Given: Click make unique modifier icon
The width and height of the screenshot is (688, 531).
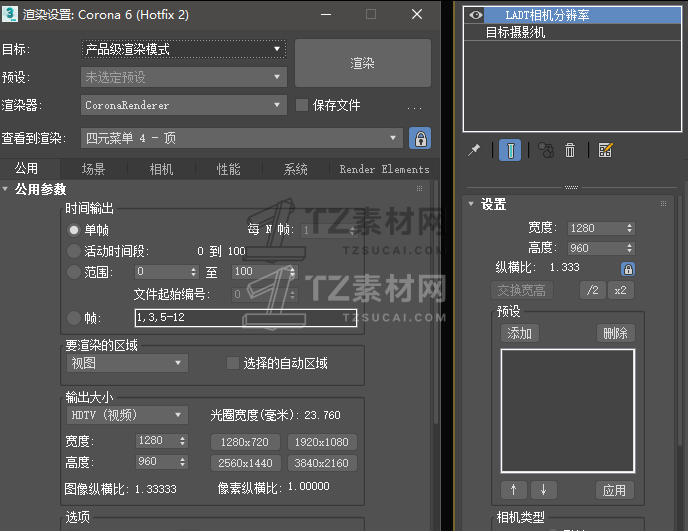Looking at the screenshot, I should (546, 150).
